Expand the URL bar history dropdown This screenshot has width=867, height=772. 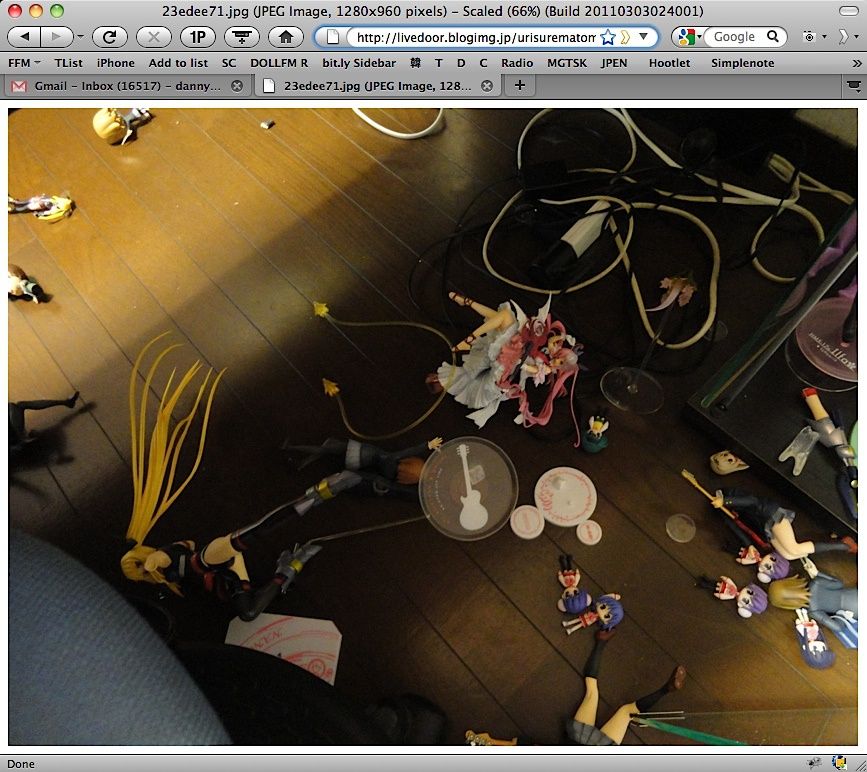click(645, 38)
